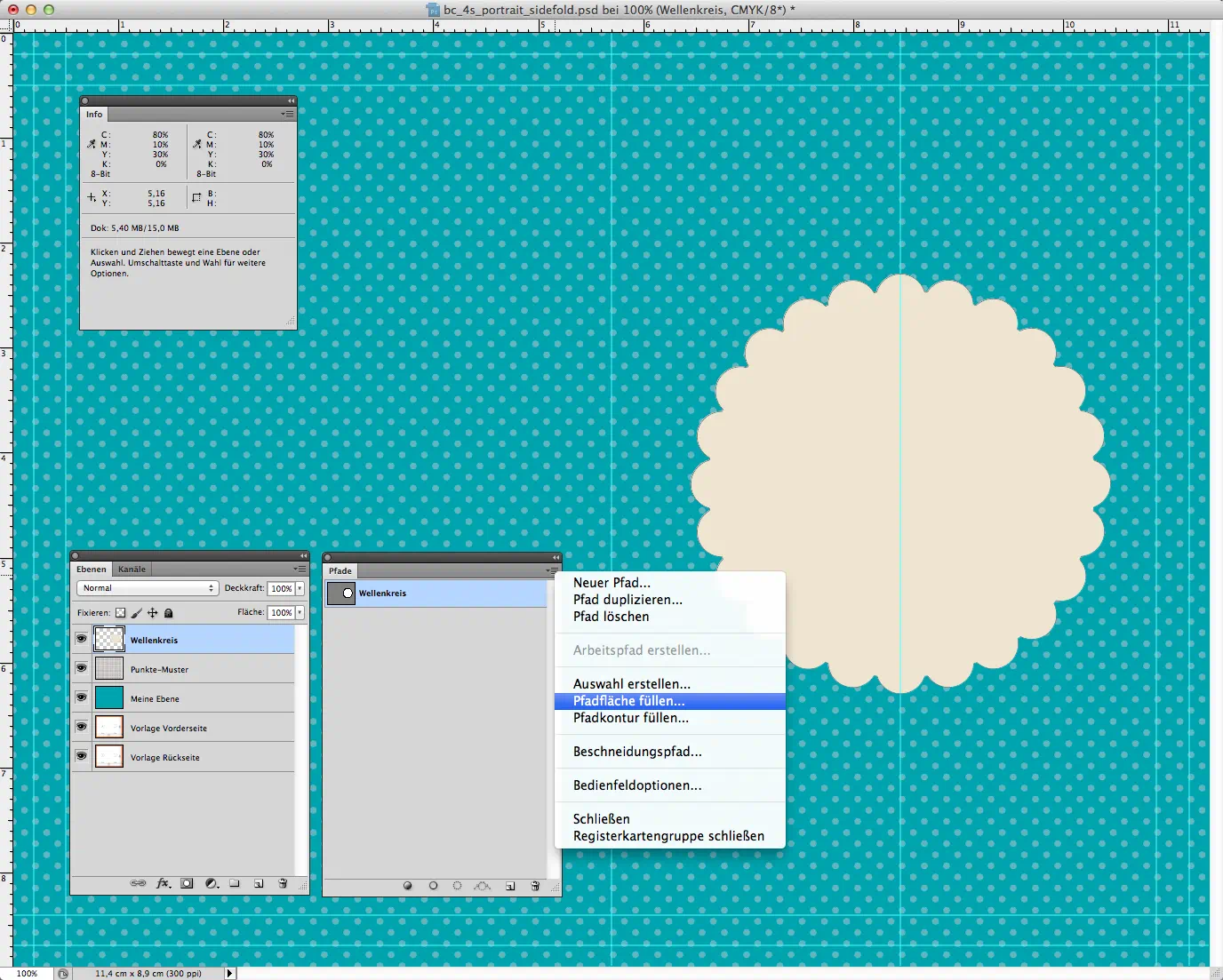1223x980 pixels.
Task: Fill path with foreground color icon
Action: [408, 886]
